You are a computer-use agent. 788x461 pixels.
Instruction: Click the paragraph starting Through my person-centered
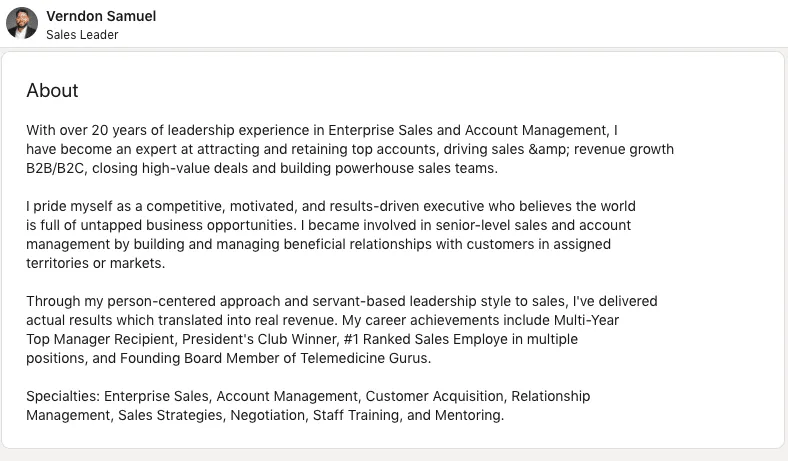pyautogui.click(x=342, y=330)
